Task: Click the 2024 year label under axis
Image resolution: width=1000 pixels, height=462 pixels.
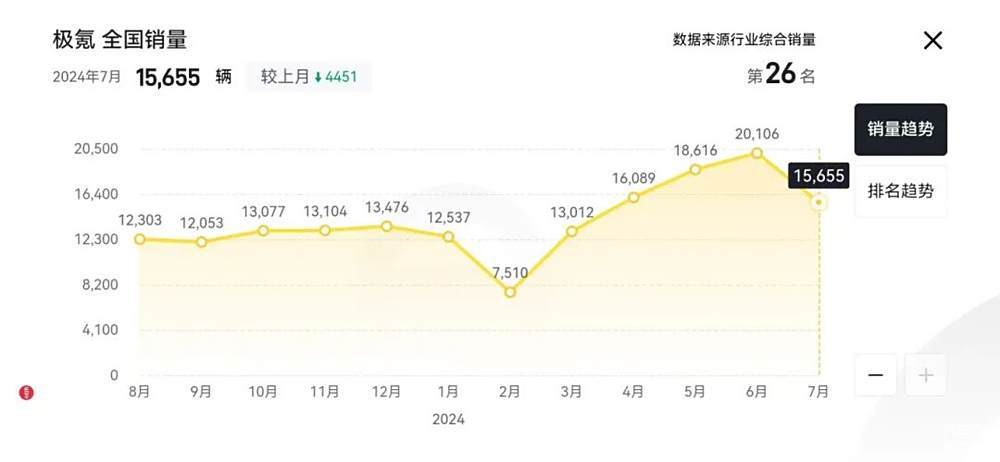Action: point(448,419)
